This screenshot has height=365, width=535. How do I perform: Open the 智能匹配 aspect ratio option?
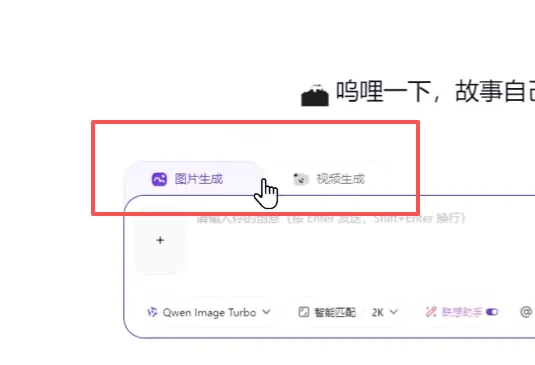327,312
